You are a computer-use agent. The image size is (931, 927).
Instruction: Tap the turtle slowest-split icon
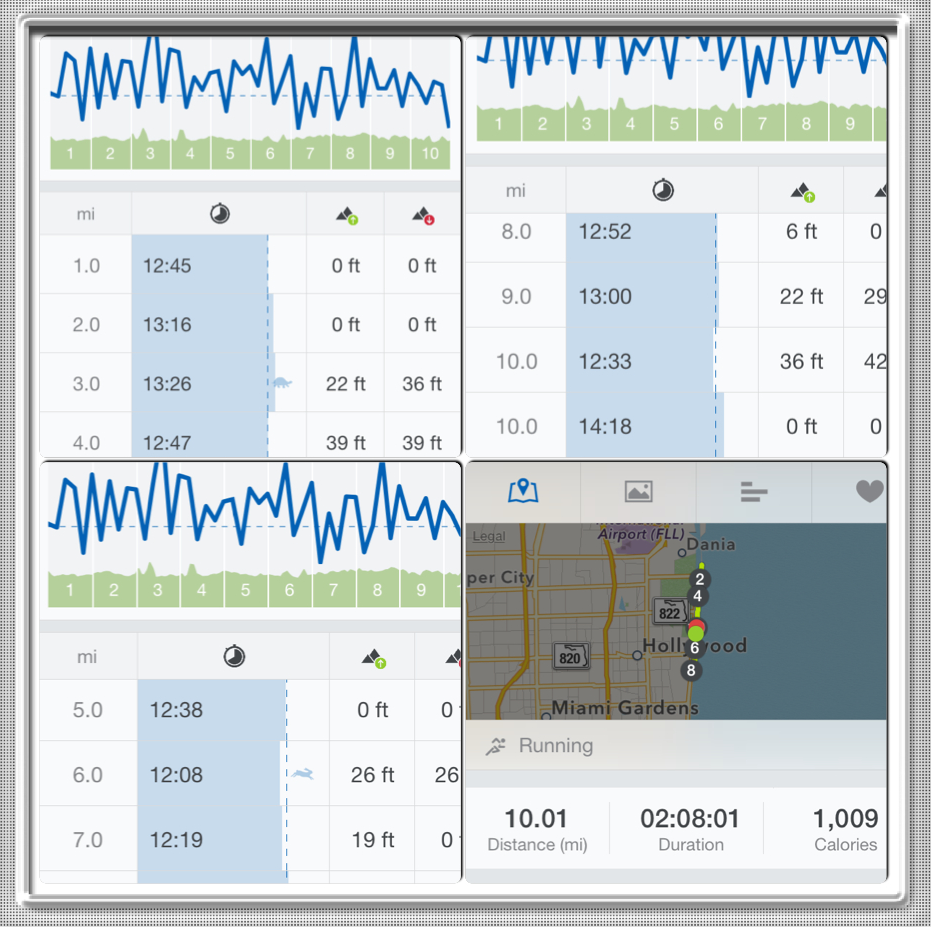(x=283, y=382)
